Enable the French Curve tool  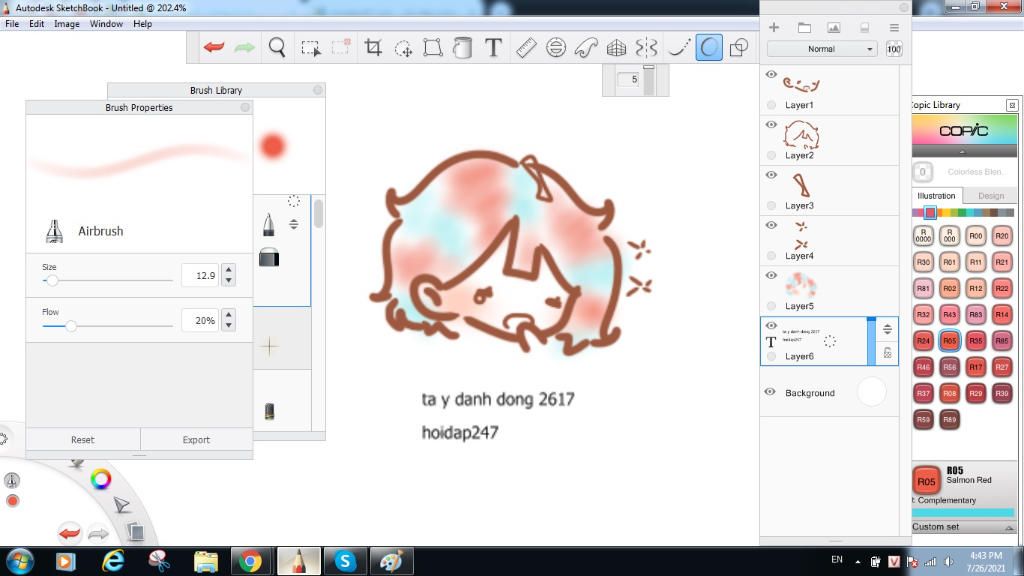[586, 47]
